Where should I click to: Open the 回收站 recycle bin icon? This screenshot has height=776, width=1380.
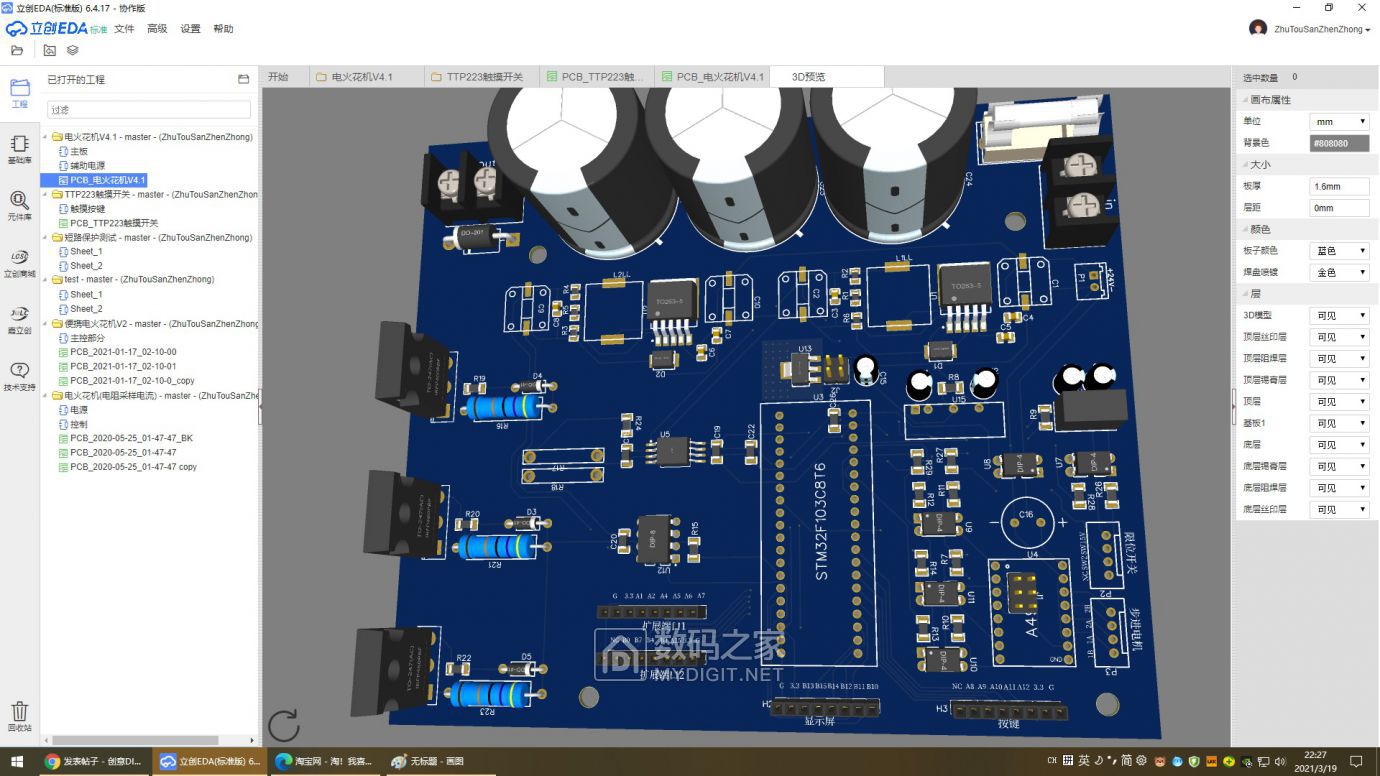coord(20,717)
